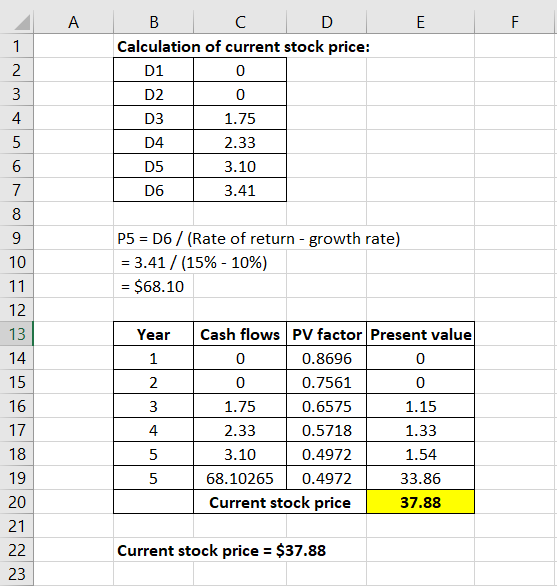This screenshot has width=557, height=586.
Task: Click the cash flow 0 in row 15
Action: 240,382
